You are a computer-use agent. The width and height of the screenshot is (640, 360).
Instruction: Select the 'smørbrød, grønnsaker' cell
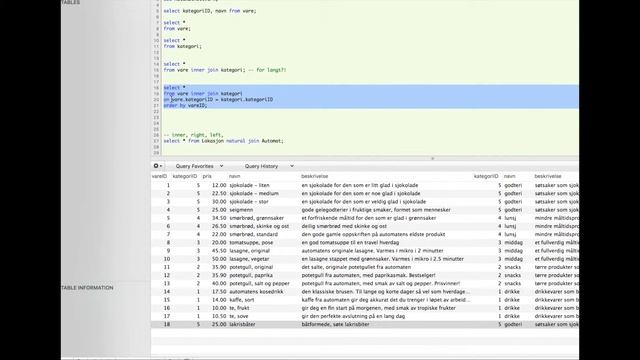click(256, 218)
